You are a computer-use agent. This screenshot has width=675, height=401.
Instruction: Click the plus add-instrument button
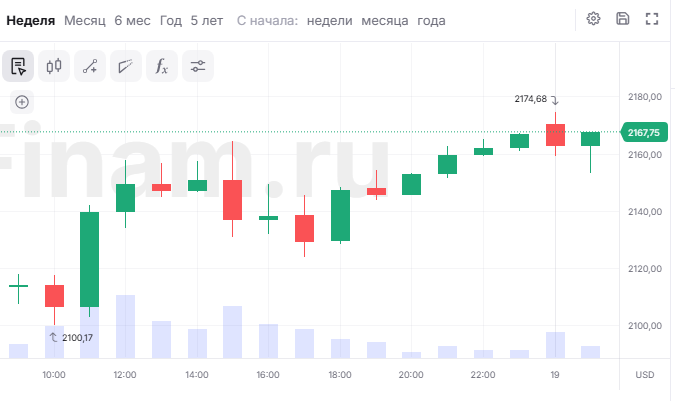coord(22,102)
